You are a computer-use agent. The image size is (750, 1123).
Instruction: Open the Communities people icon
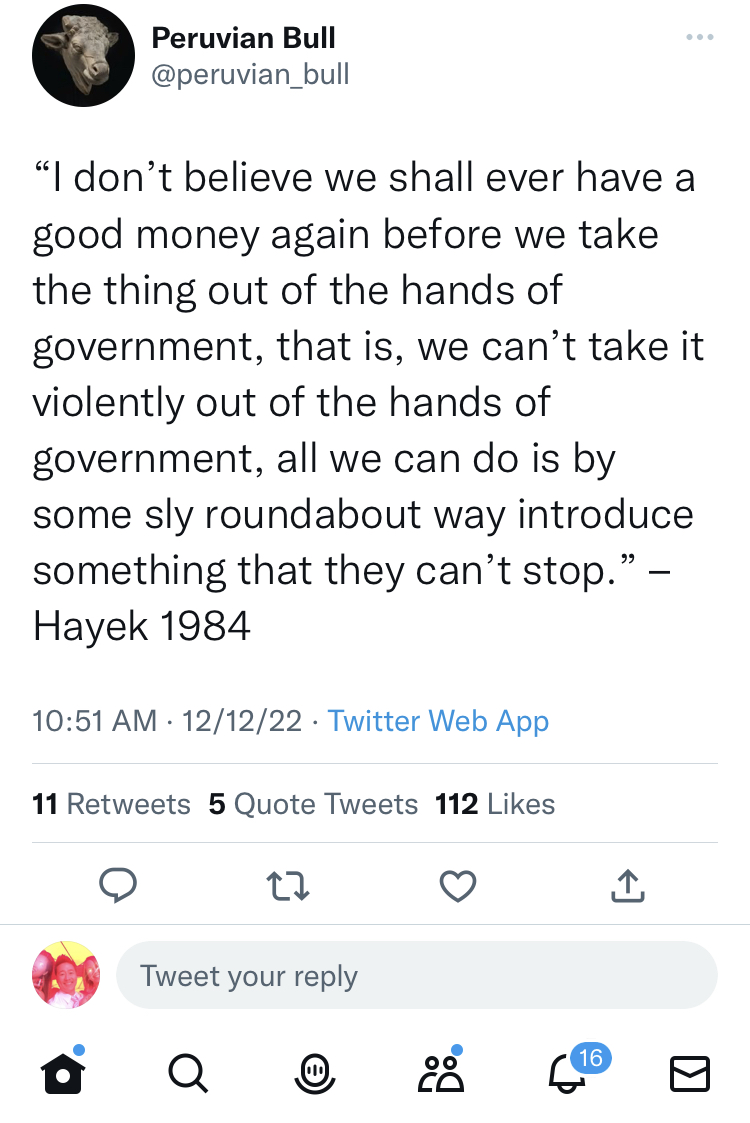tap(442, 1073)
